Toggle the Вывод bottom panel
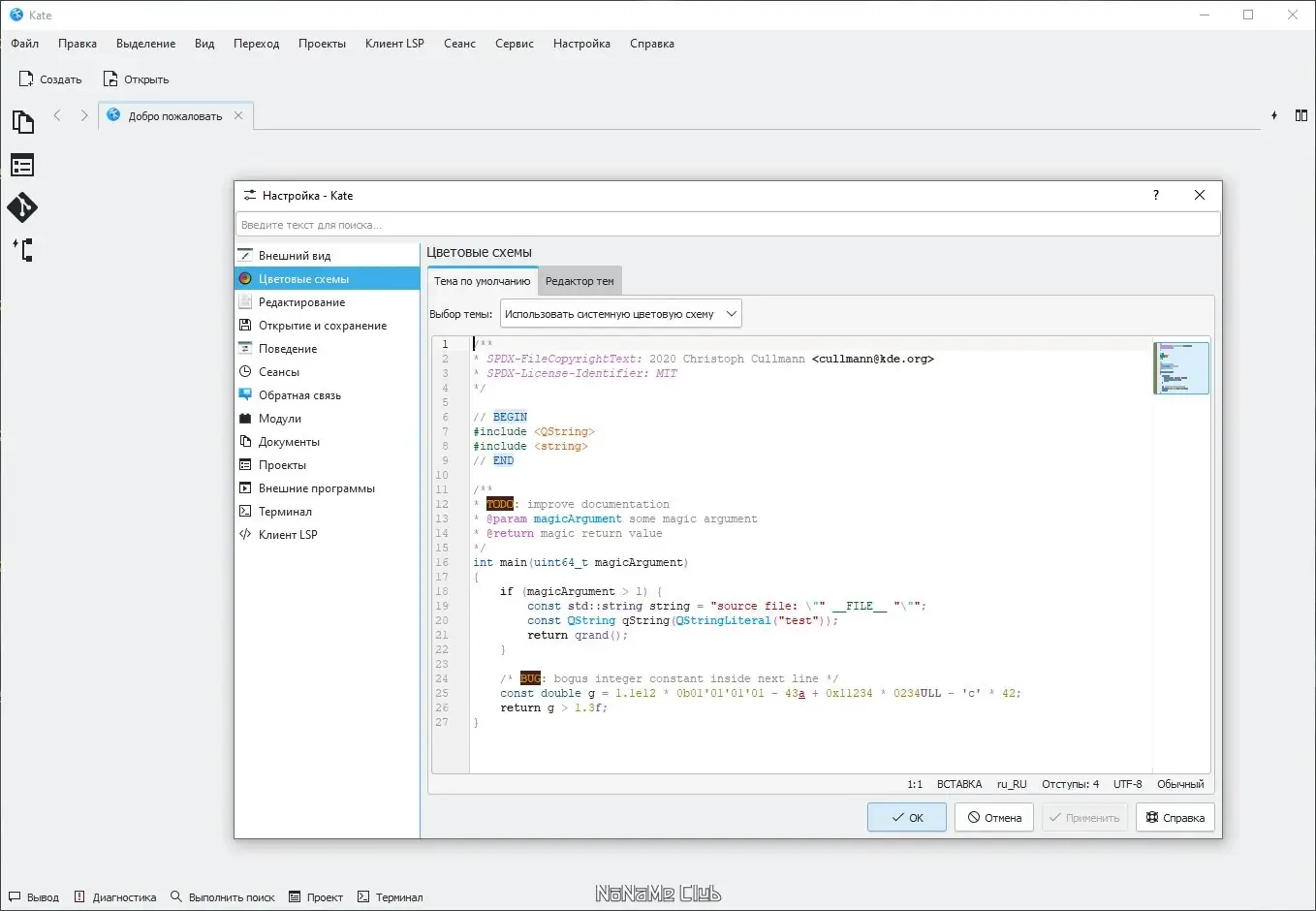 (x=34, y=897)
